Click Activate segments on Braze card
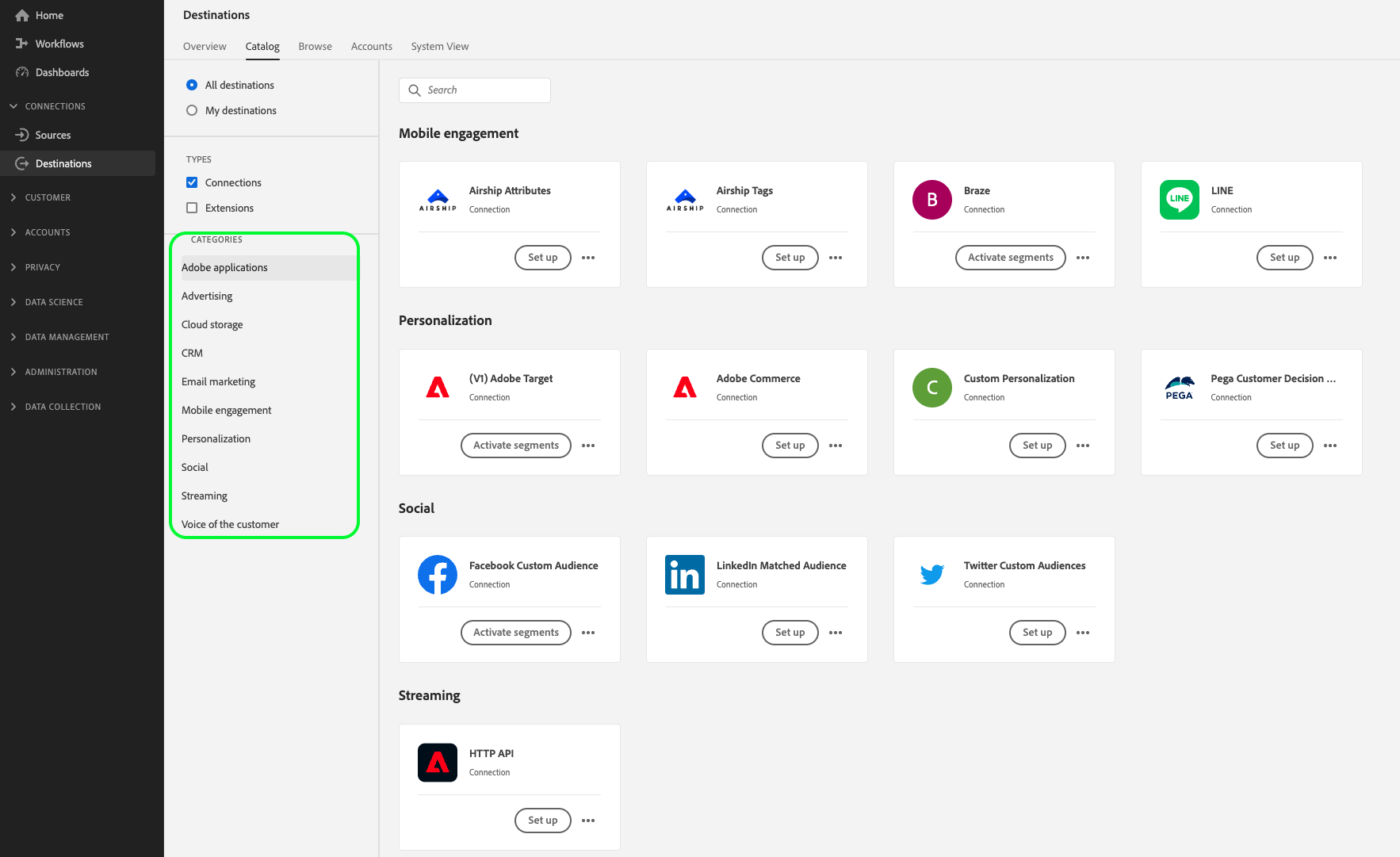Screen dimensions: 1400x857 [1011, 258]
